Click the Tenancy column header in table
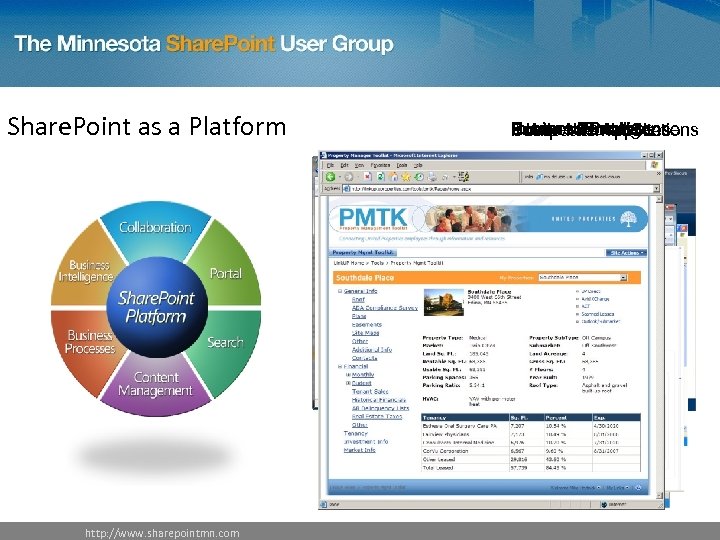The width and height of the screenshot is (720, 540). (x=465, y=418)
